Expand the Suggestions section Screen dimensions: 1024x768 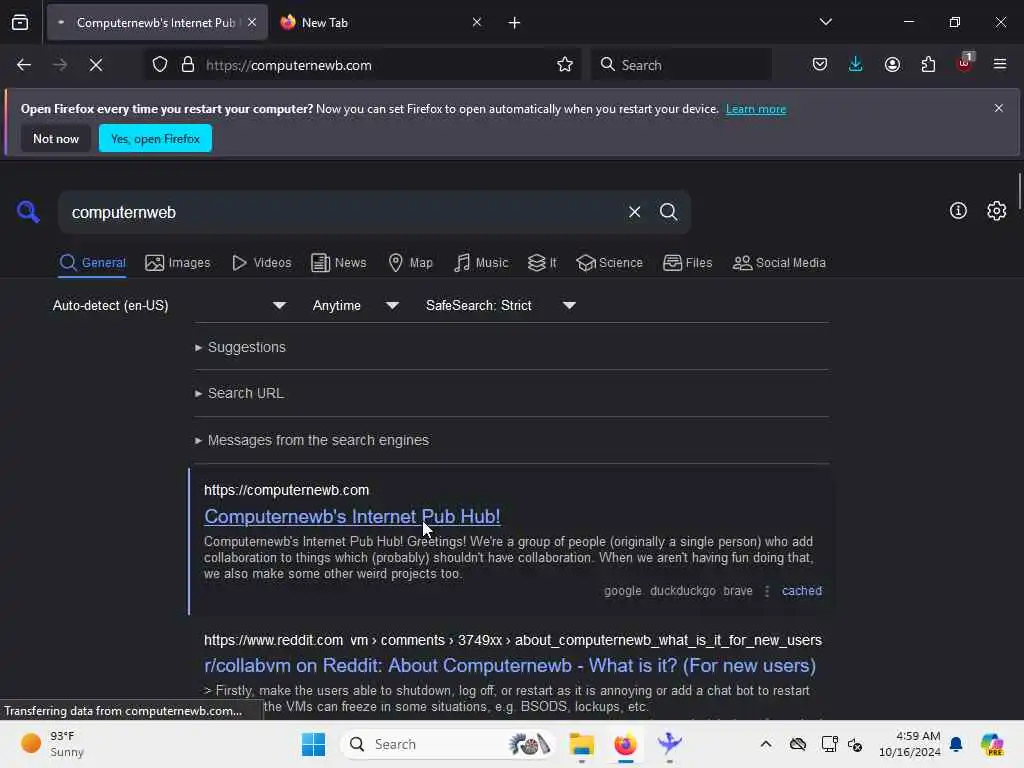pyautogui.click(x=240, y=347)
